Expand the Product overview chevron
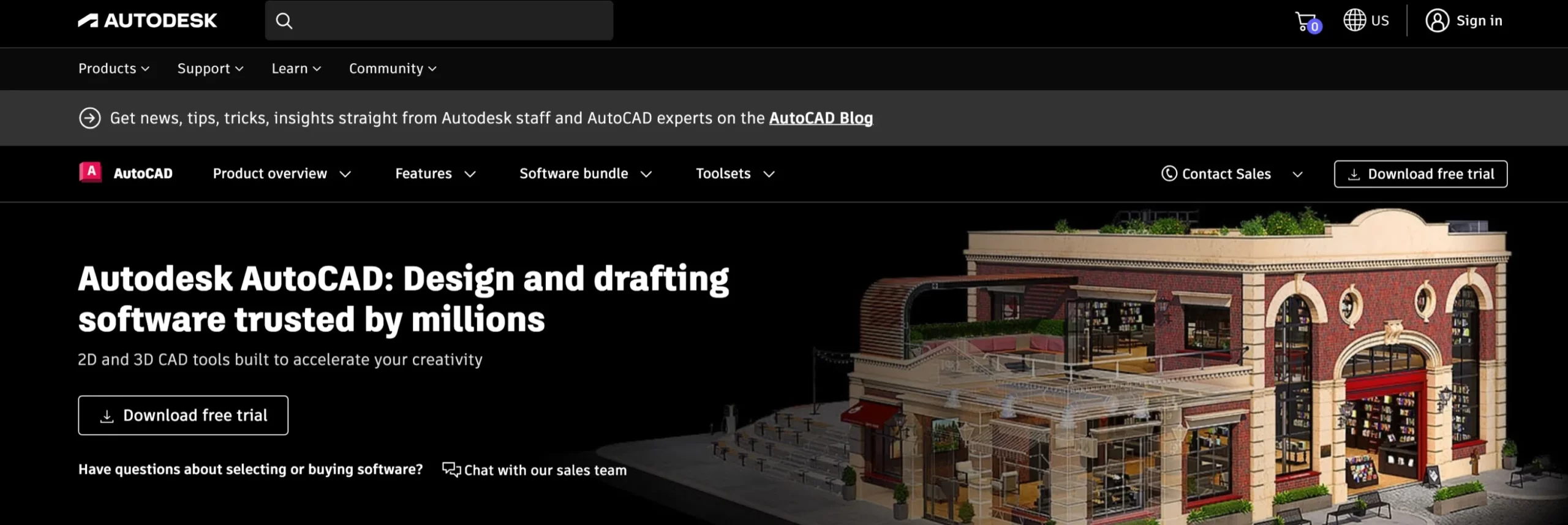 coord(345,175)
